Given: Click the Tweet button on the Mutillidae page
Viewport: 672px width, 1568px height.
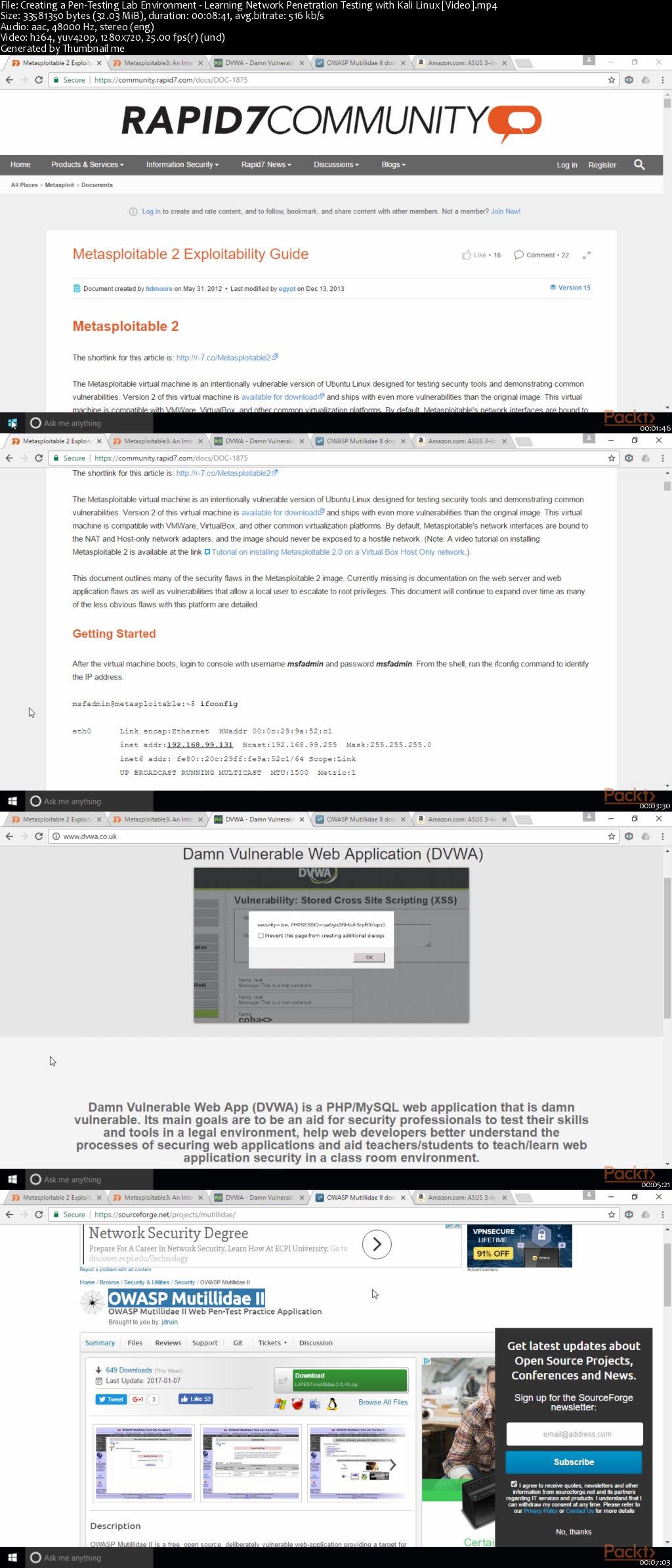Looking at the screenshot, I should click(x=111, y=1399).
